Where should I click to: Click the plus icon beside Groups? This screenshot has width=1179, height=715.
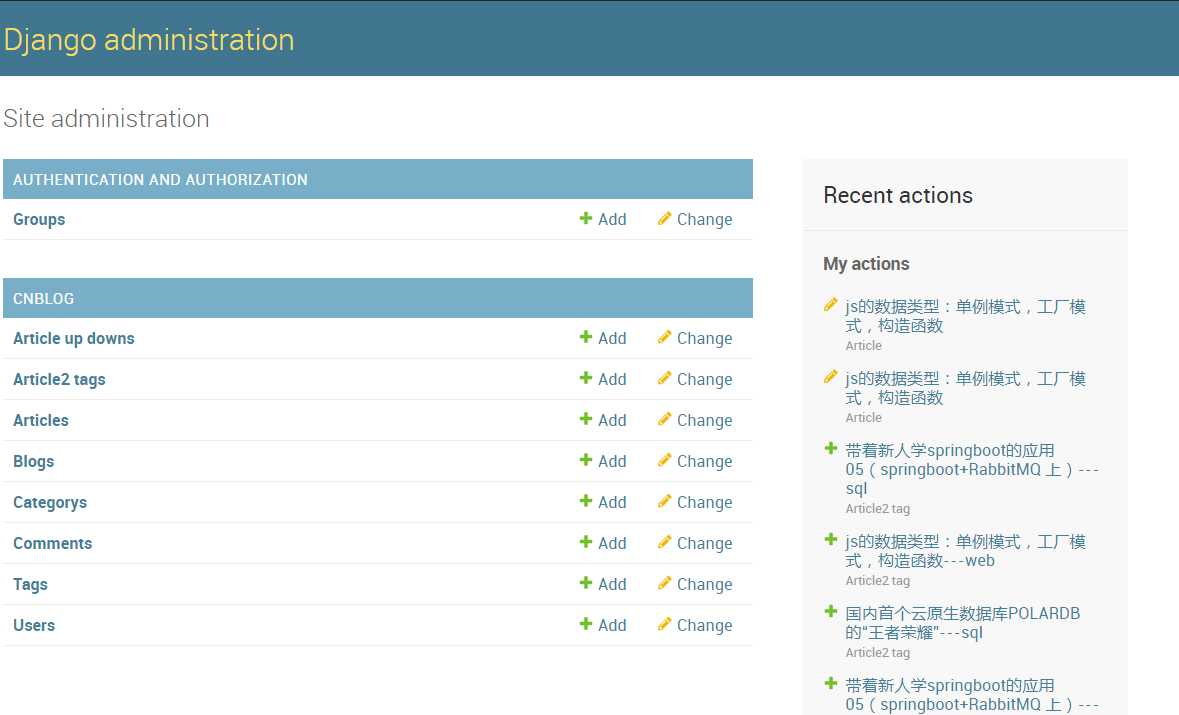pyautogui.click(x=586, y=219)
